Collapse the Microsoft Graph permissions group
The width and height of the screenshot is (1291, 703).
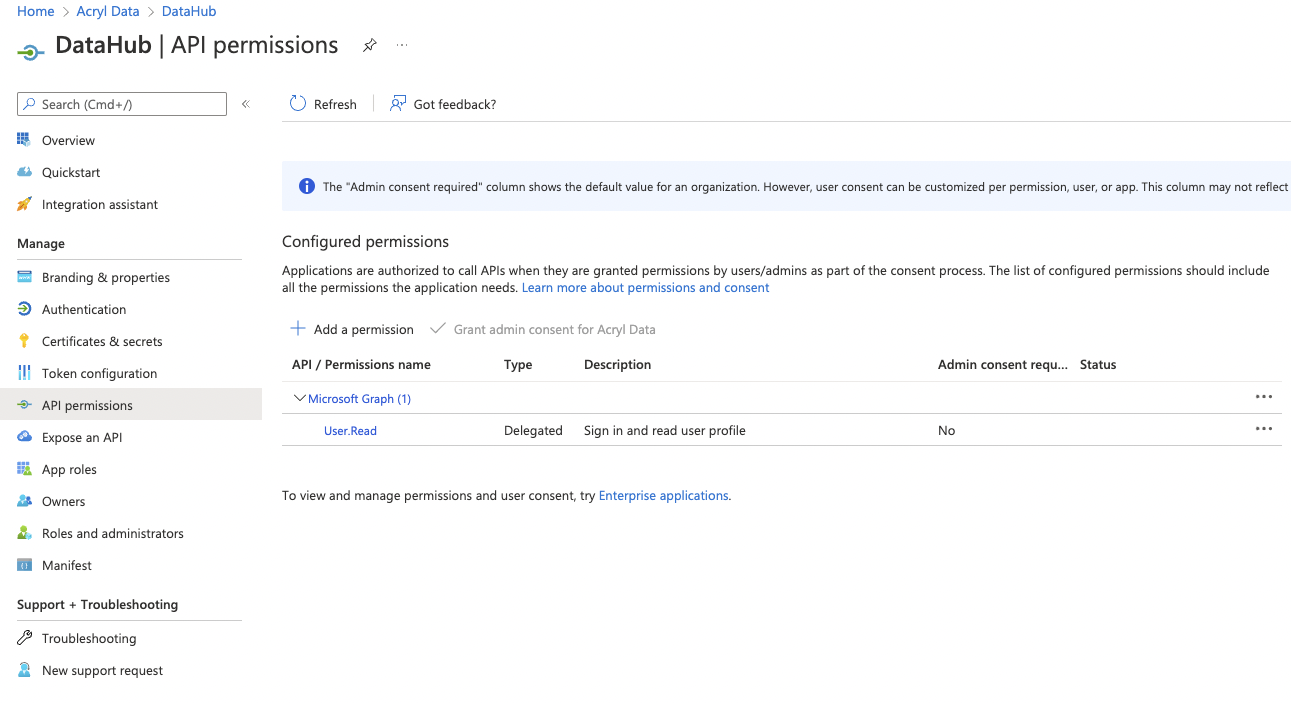click(x=299, y=398)
